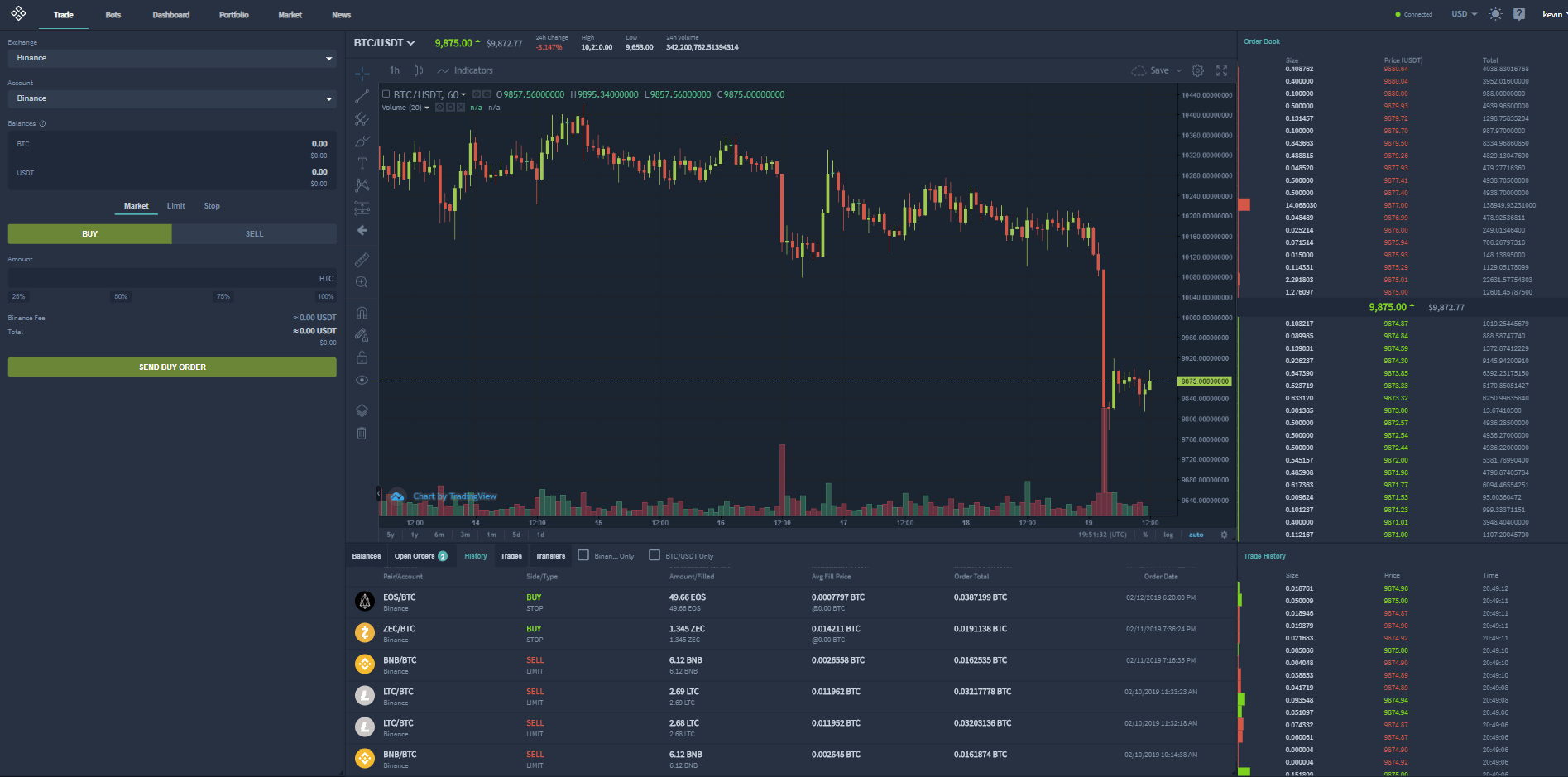Select the crosshair cursor tool
Screen dimensions: 1568x777
click(362, 74)
